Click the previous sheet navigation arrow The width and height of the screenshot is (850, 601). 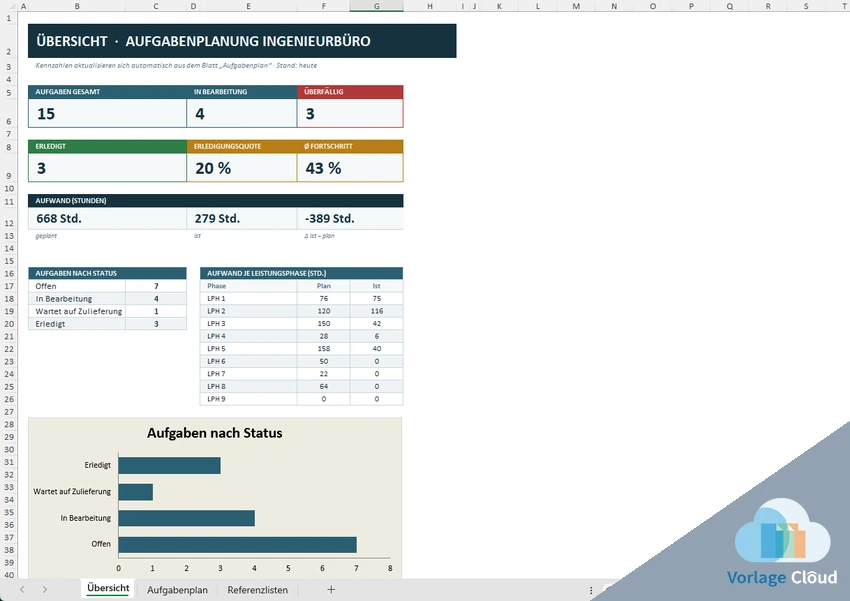coord(22,590)
